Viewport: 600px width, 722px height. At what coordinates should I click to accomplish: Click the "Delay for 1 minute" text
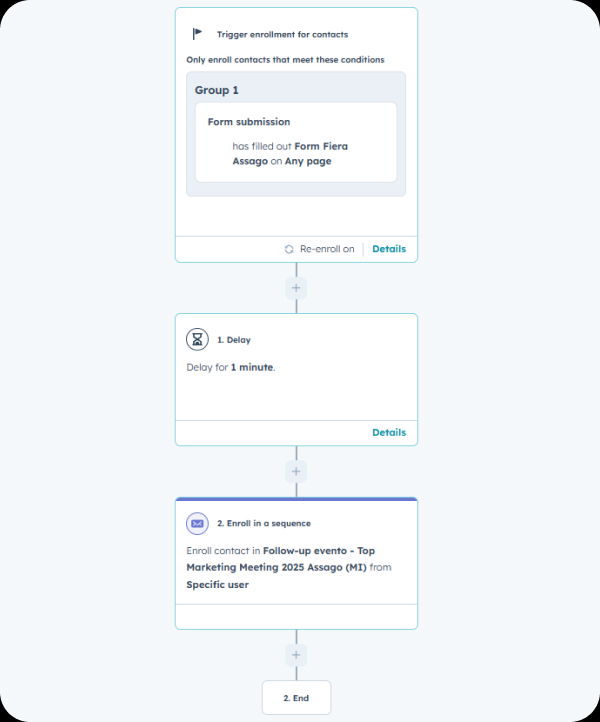[x=231, y=367]
